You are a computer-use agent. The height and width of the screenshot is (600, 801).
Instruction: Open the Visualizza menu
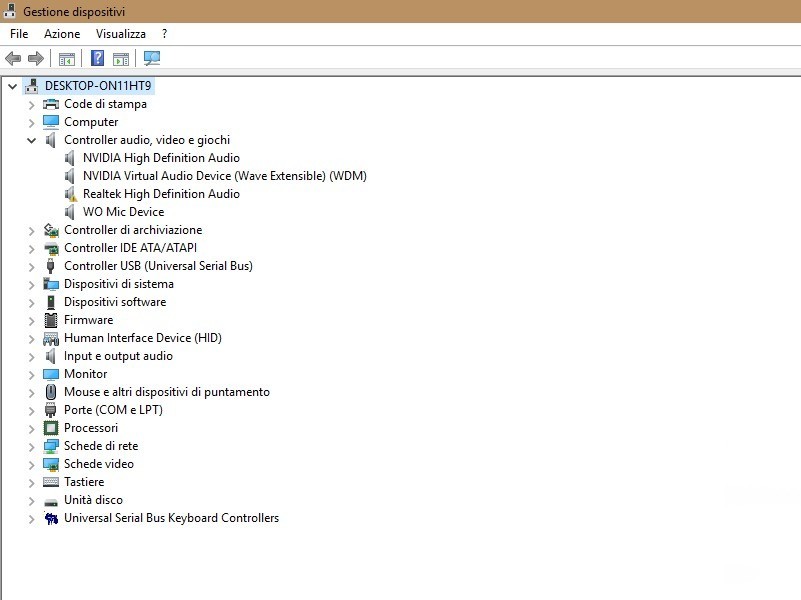tap(120, 34)
